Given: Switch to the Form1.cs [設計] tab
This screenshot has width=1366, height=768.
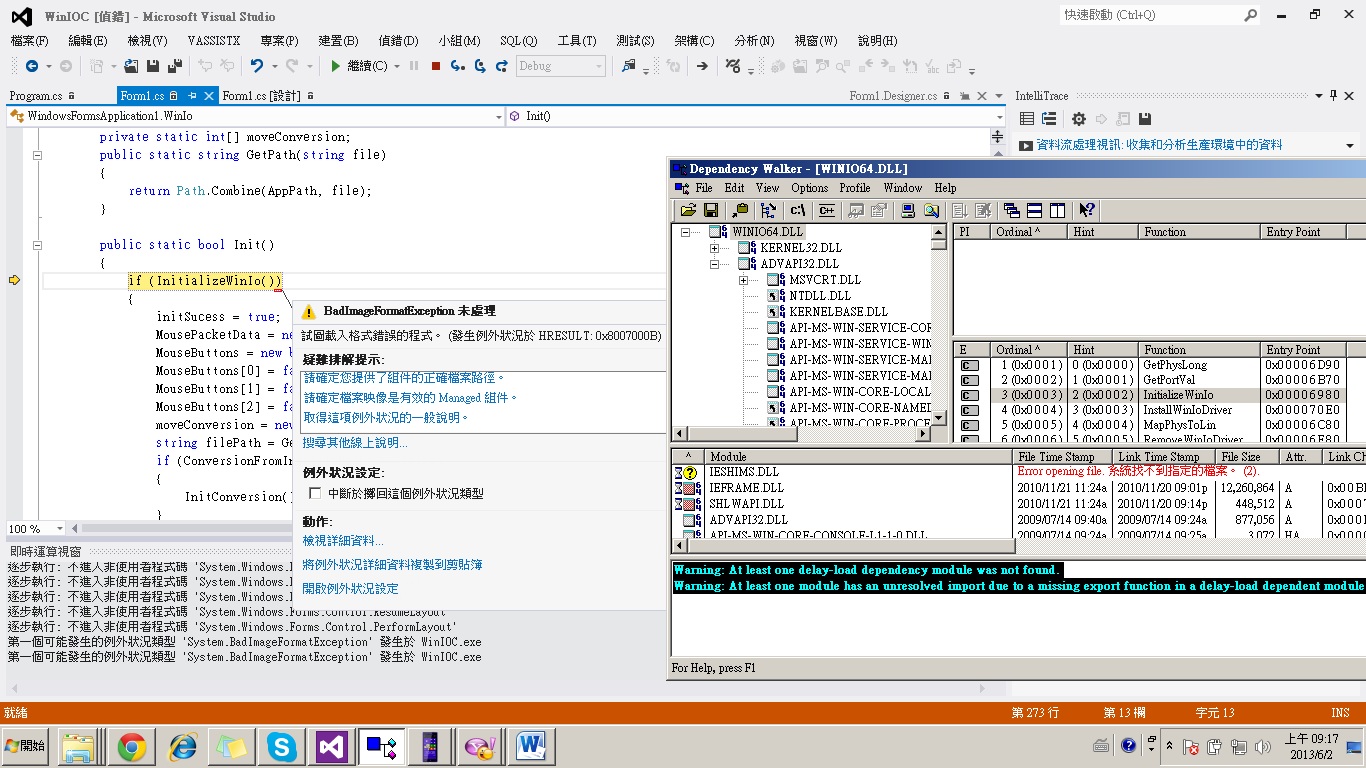Looking at the screenshot, I should pyautogui.click(x=261, y=96).
